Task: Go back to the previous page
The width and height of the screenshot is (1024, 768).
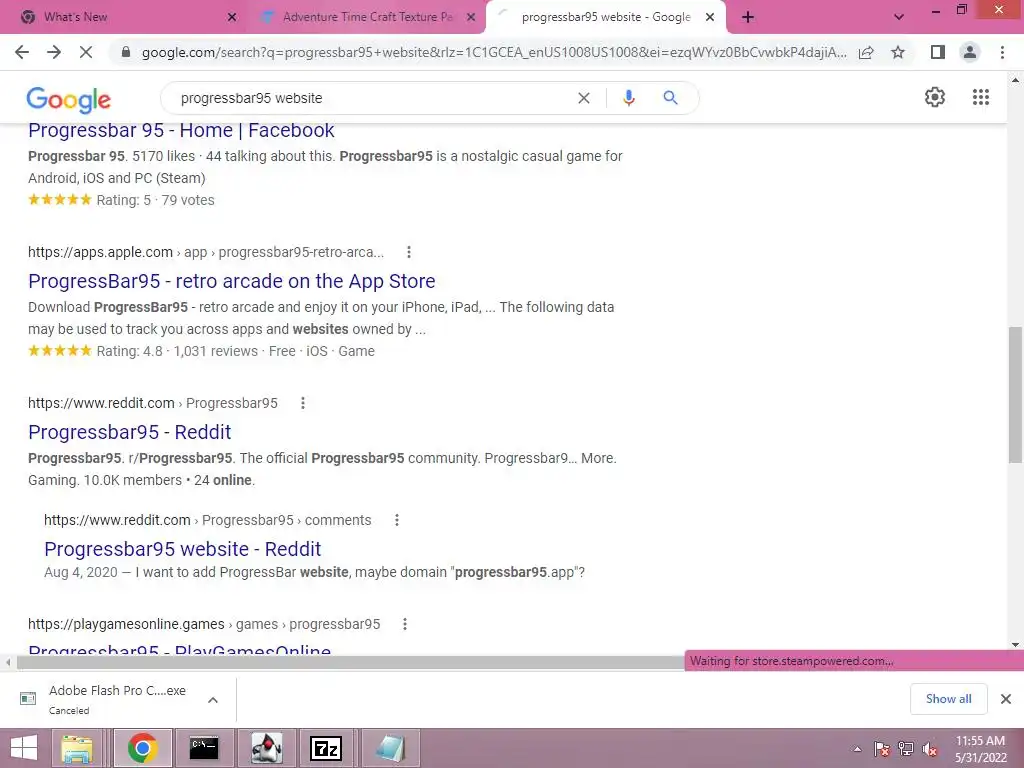Action: click(22, 52)
